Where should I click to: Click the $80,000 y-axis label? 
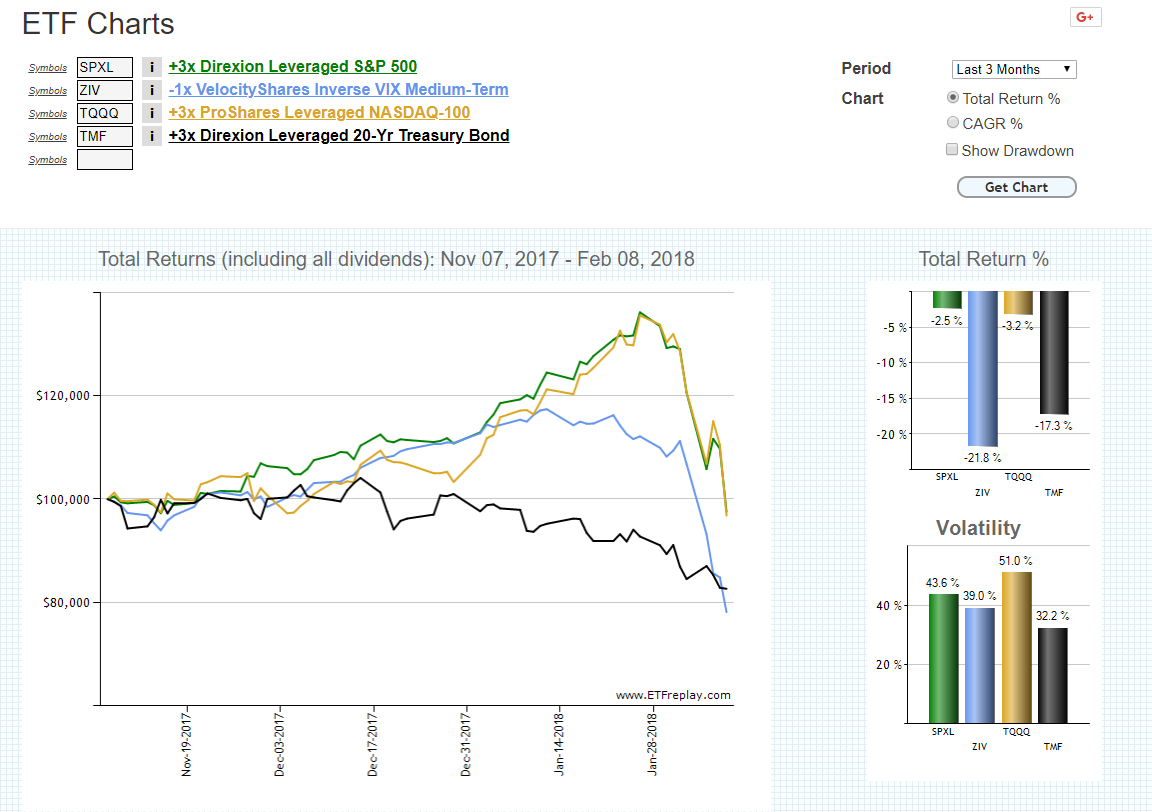point(67,603)
